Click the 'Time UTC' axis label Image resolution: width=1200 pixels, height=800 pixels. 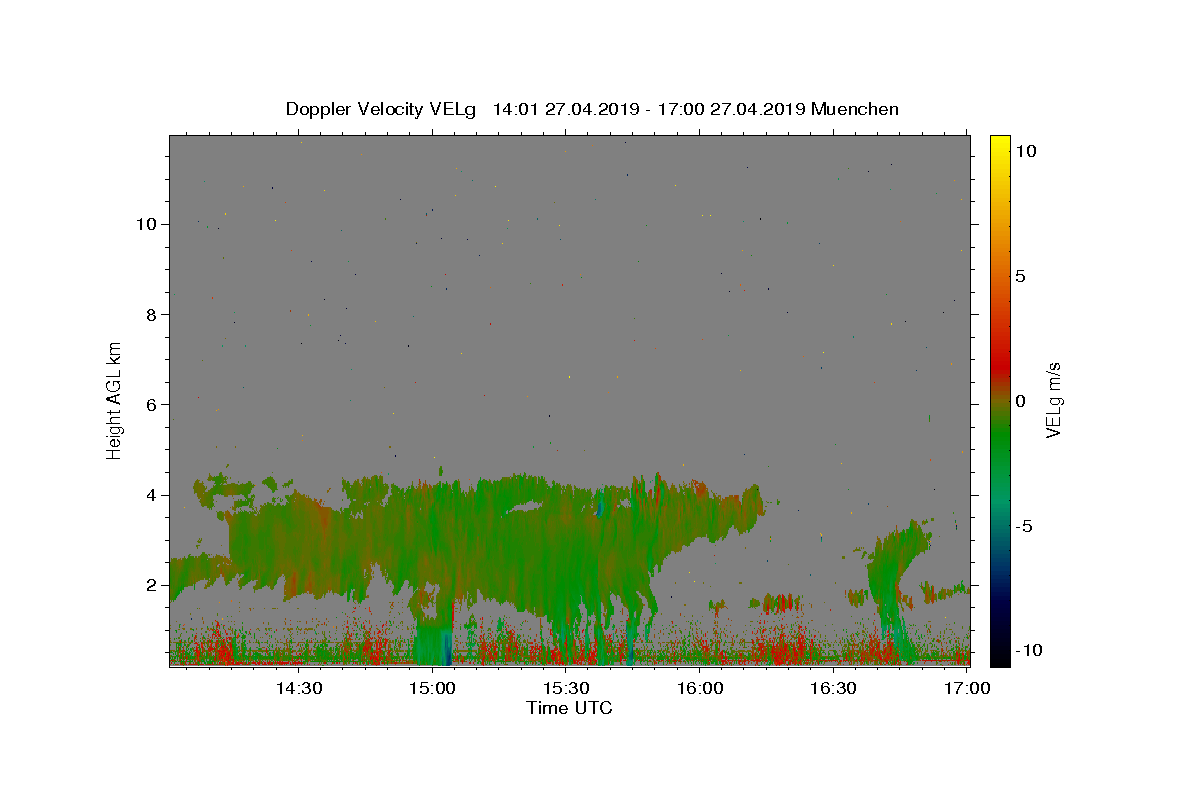coord(569,708)
